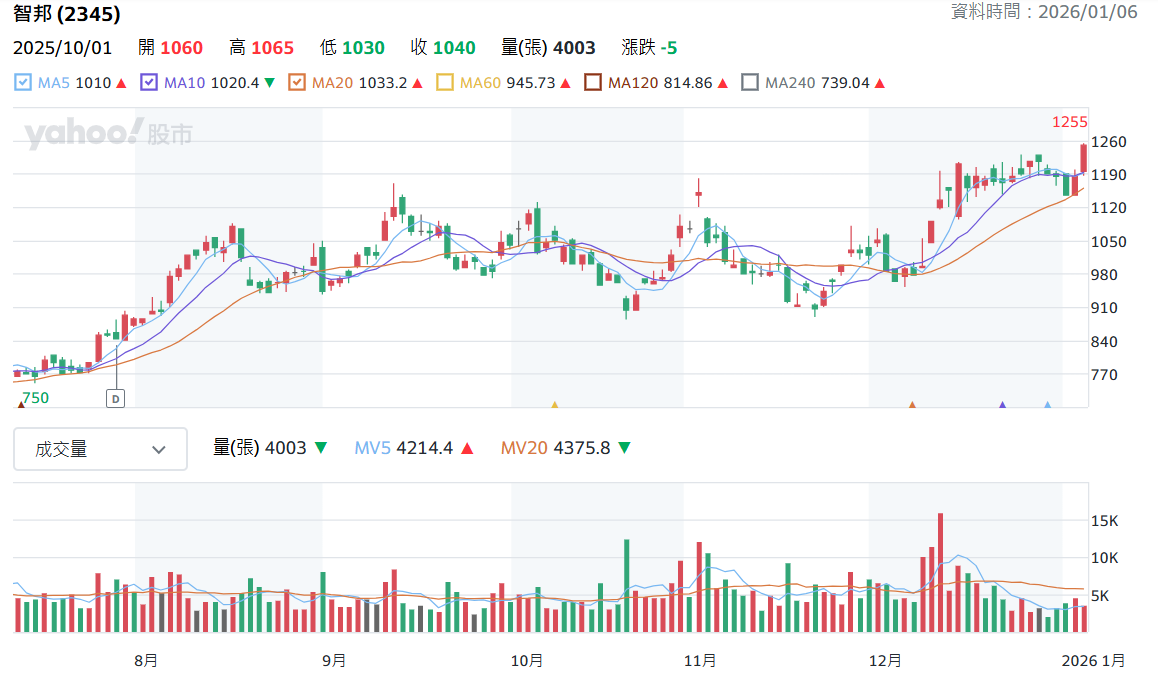Turn on the MA240 moving average checkbox
The width and height of the screenshot is (1158, 680).
click(x=750, y=83)
